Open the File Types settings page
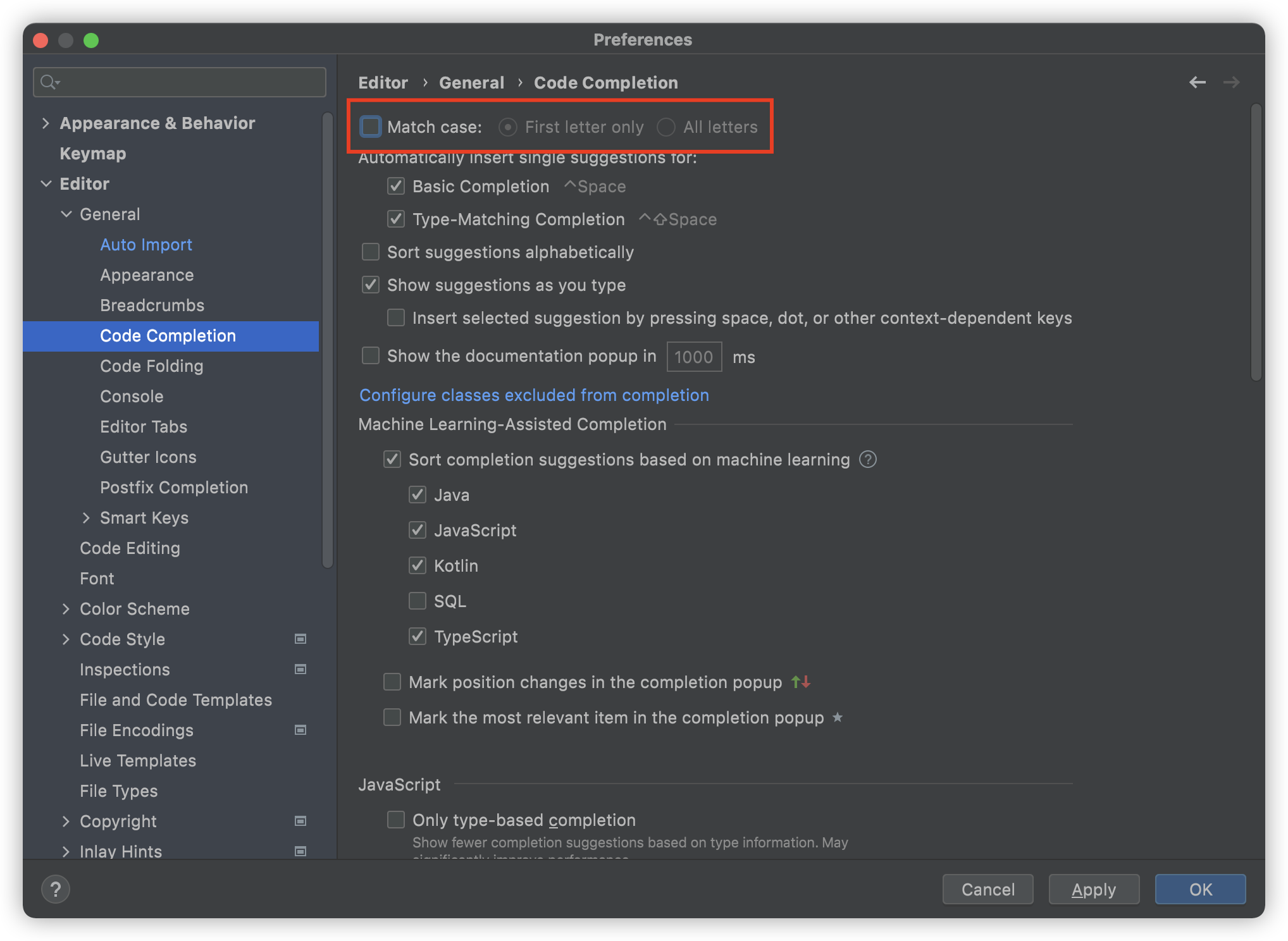 pyautogui.click(x=119, y=791)
